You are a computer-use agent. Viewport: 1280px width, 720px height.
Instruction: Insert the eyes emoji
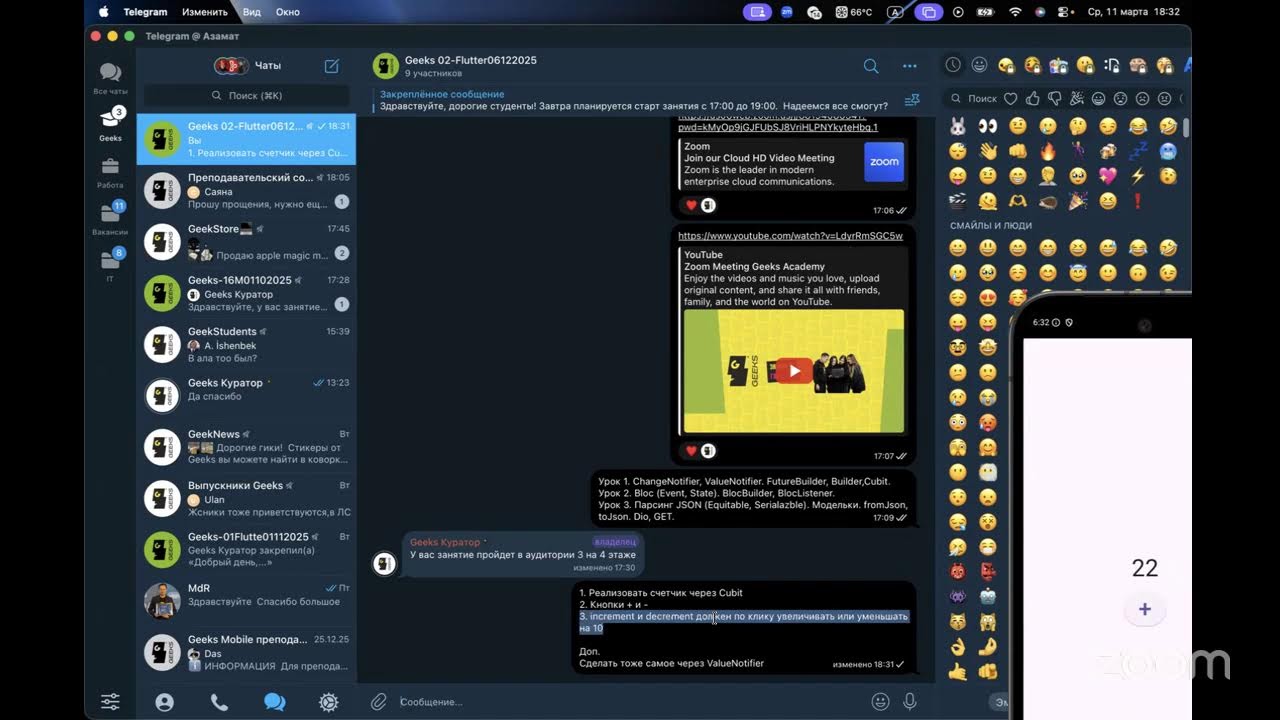[x=988, y=127]
